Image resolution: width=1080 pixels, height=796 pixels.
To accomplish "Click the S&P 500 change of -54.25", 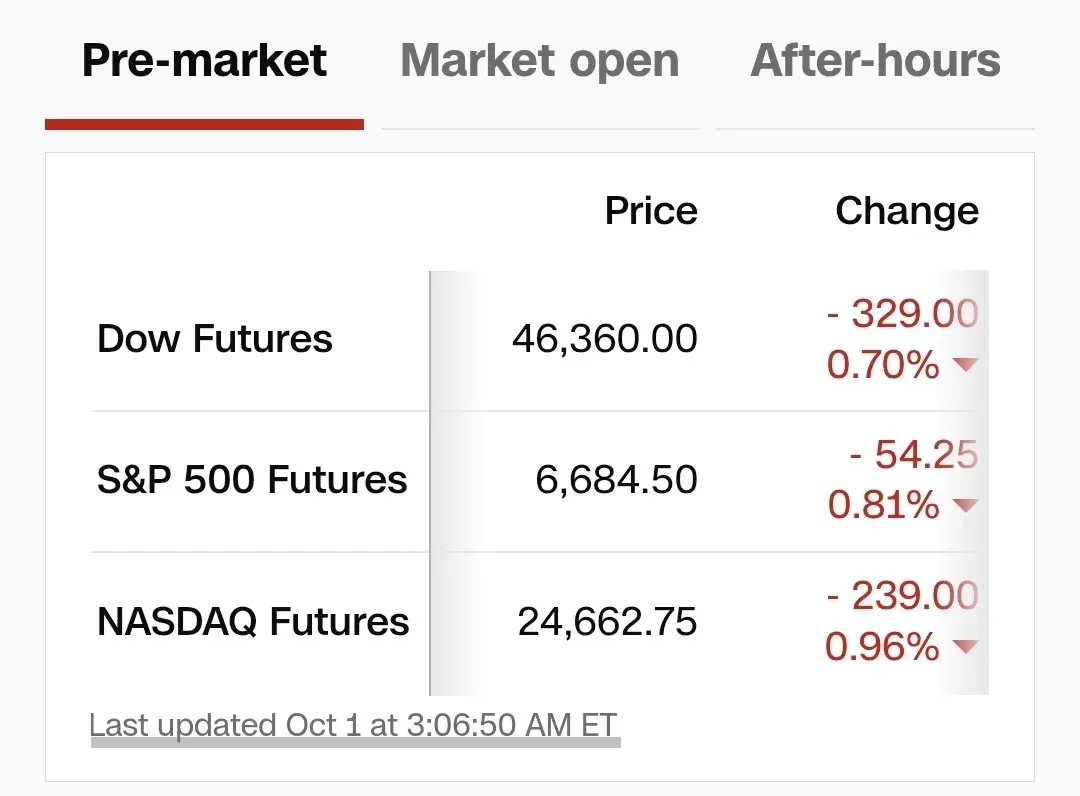I will [913, 455].
